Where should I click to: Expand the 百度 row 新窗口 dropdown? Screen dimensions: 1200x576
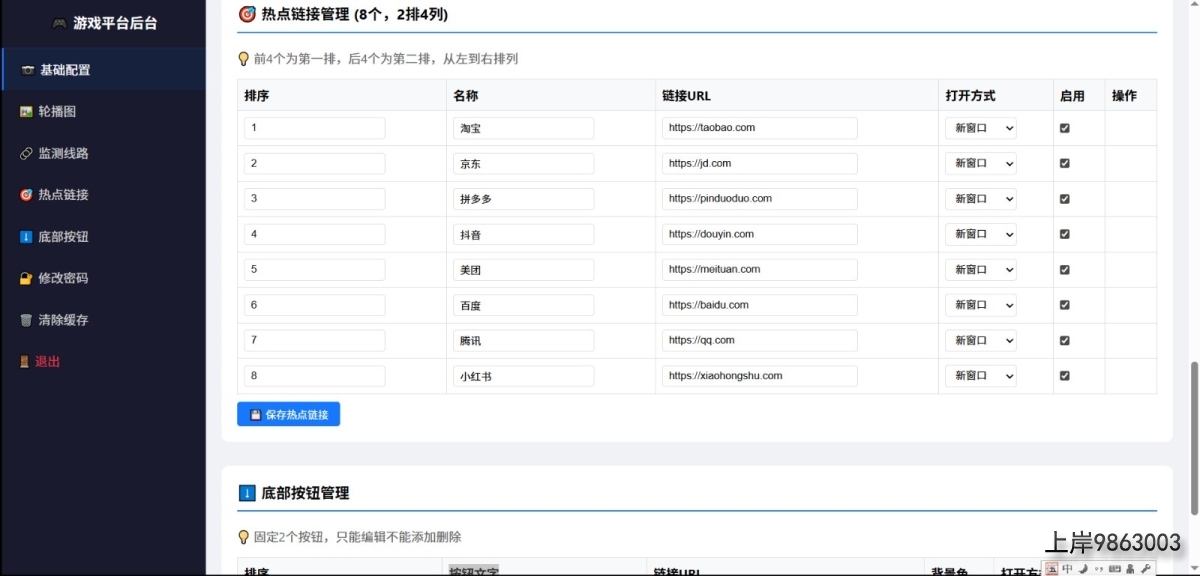click(x=981, y=305)
